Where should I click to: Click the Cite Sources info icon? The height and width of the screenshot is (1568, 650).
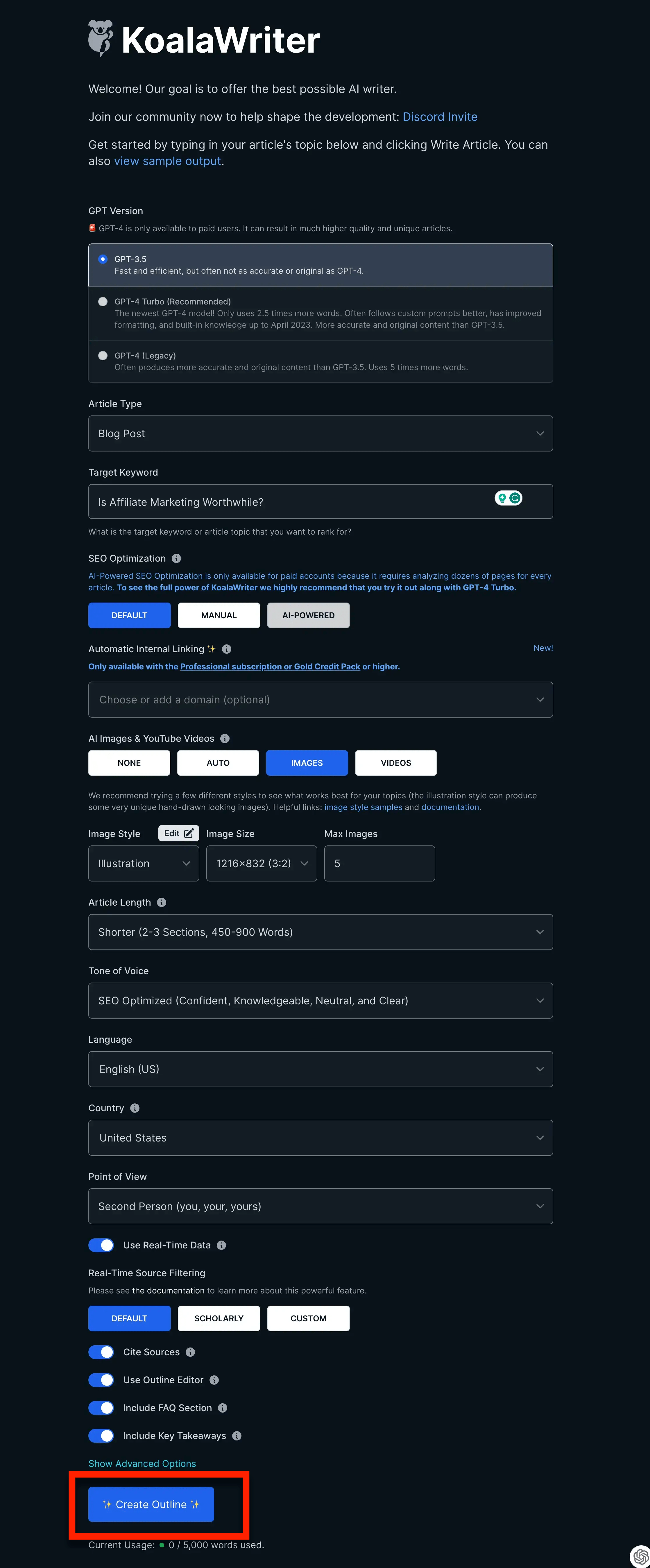191,1352
